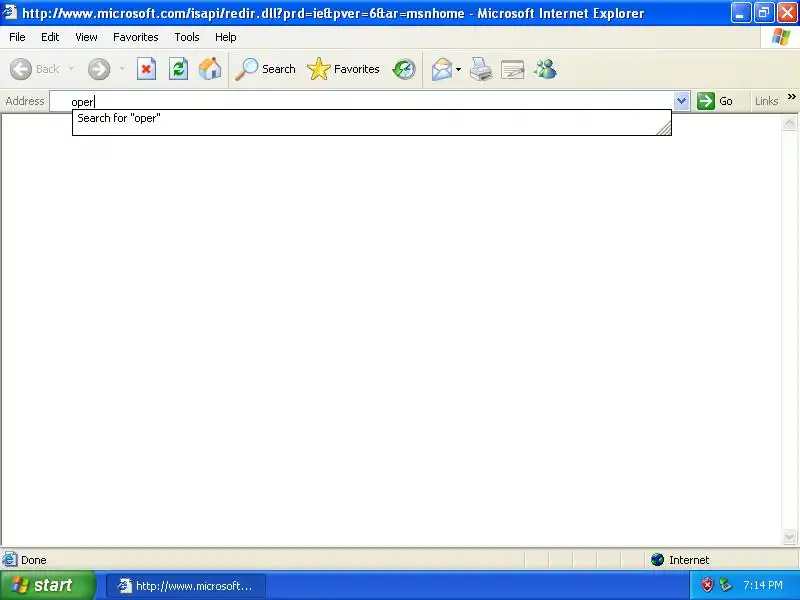This screenshot has height=600, width=800.
Task: Refresh the page with the green arrows icon
Action: click(x=179, y=69)
